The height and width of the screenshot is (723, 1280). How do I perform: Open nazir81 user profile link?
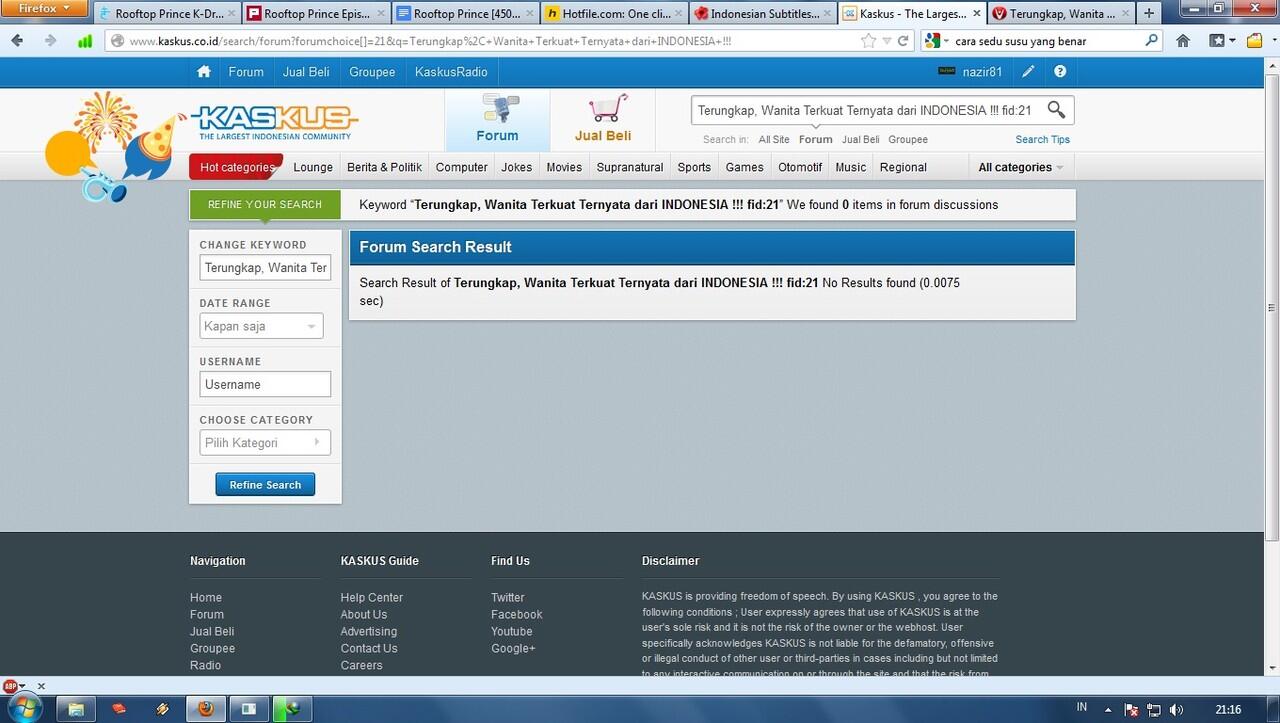tap(982, 72)
